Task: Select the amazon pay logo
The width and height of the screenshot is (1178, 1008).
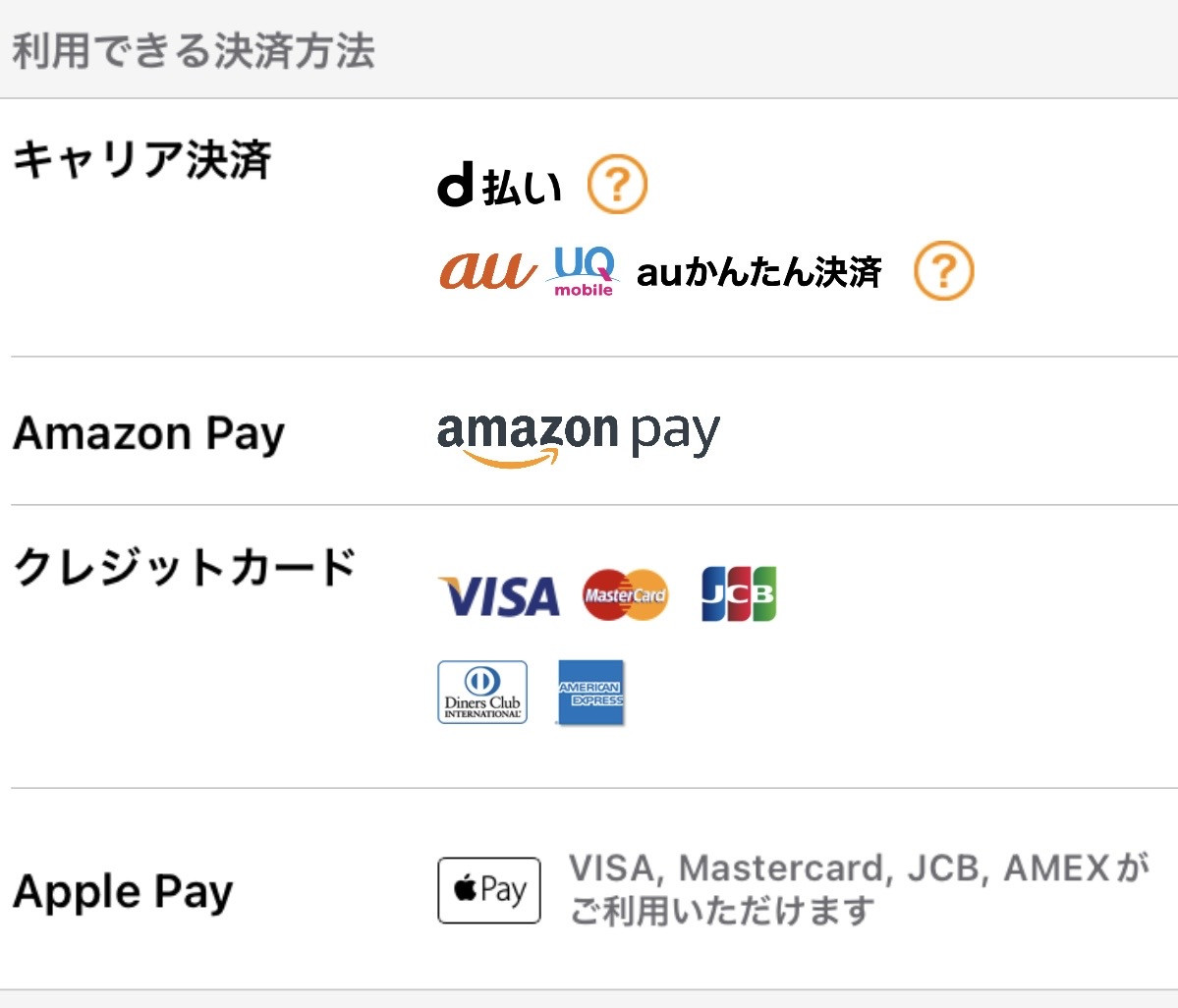Action: pos(578,437)
